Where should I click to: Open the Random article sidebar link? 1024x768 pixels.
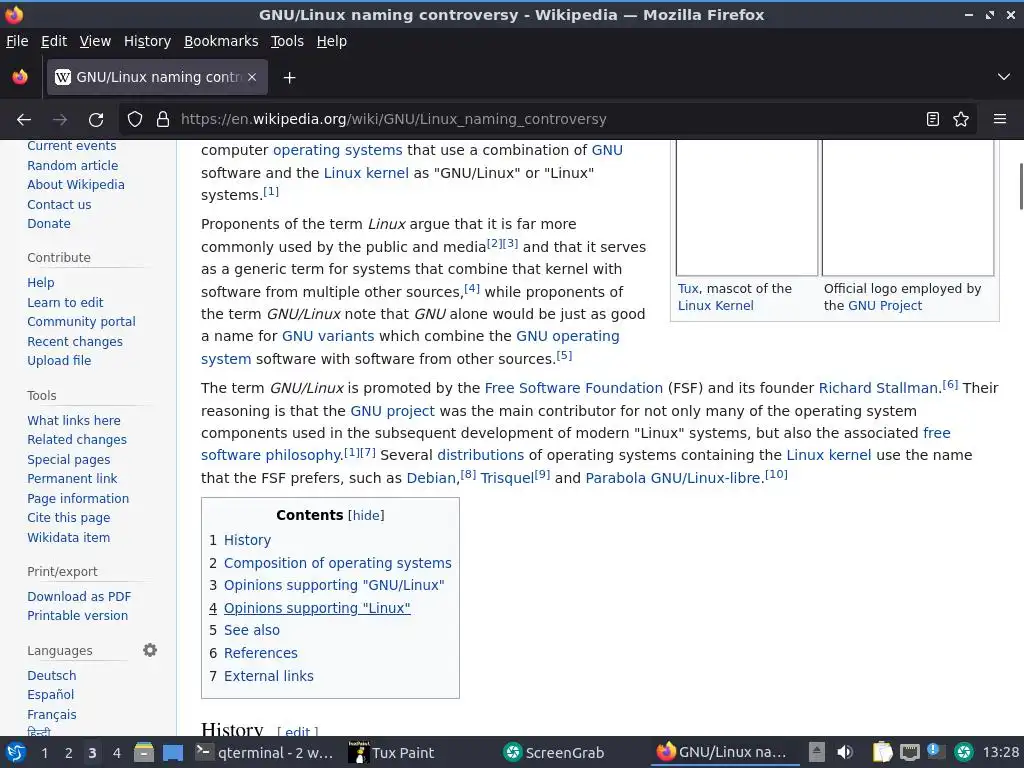72,165
